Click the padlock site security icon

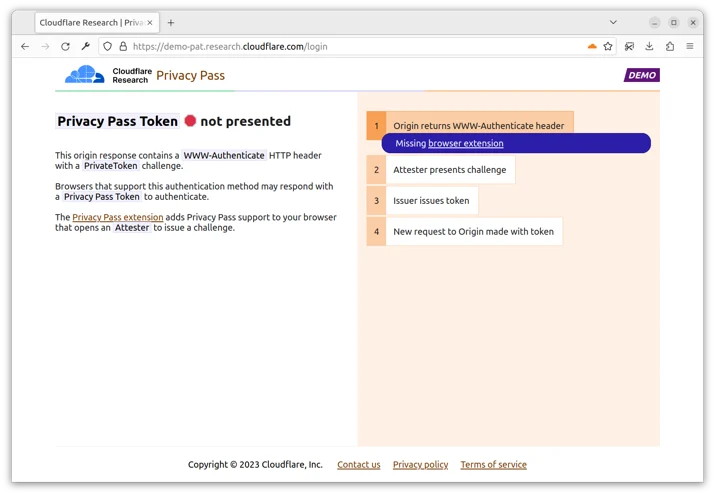click(123, 46)
